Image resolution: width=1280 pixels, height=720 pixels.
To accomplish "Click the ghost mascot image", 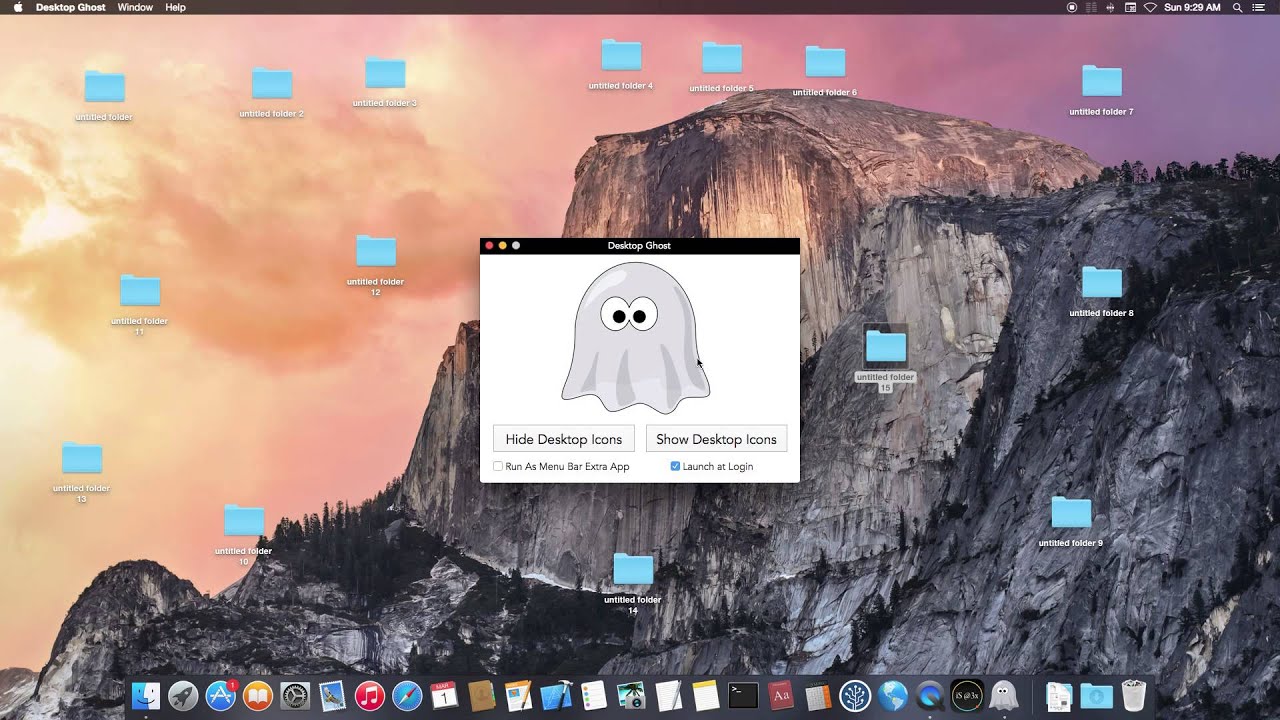I will pyautogui.click(x=635, y=337).
